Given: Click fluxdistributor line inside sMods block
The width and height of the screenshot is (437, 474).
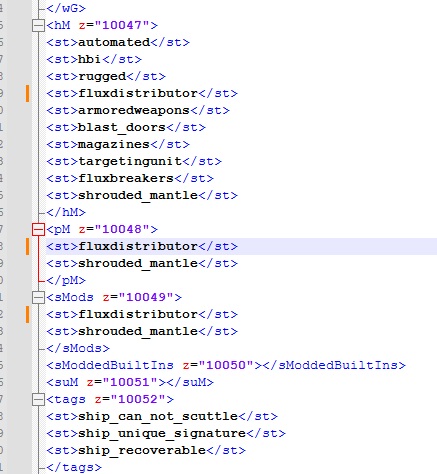Looking at the screenshot, I should click(142, 314).
